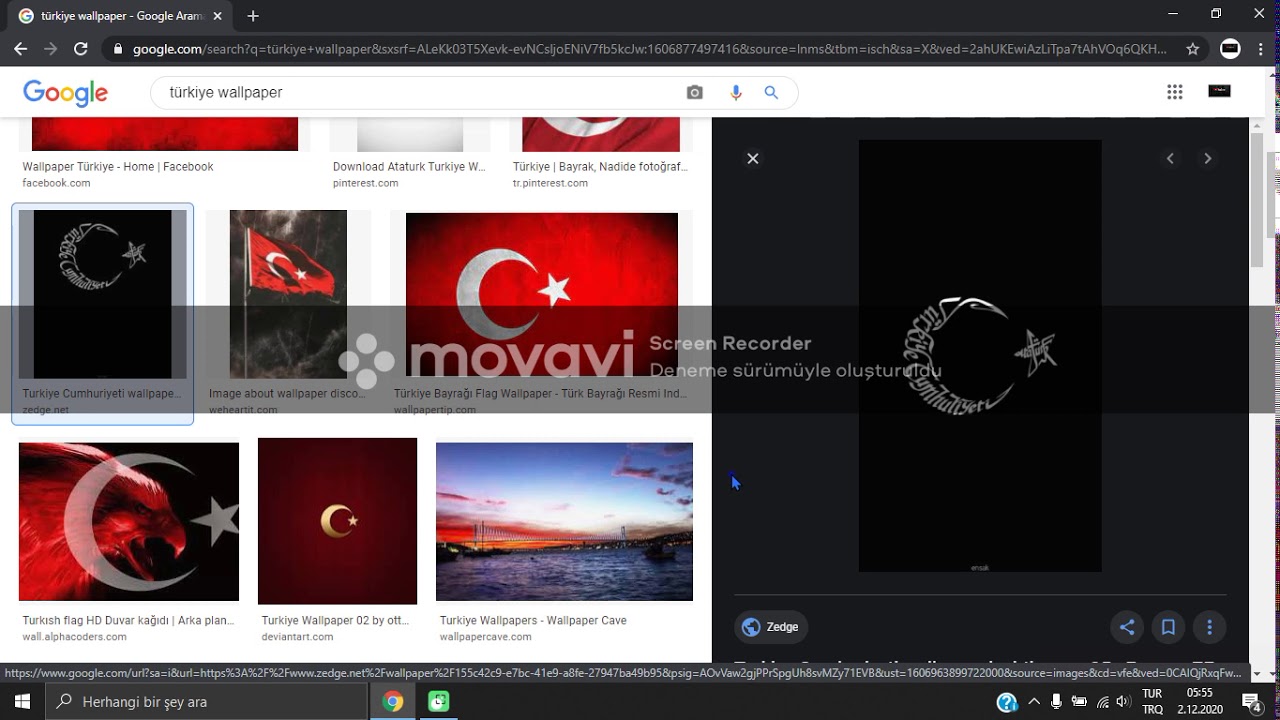This screenshot has width=1280, height=720.
Task: Open volume speaker tray icon
Action: [1123, 702]
